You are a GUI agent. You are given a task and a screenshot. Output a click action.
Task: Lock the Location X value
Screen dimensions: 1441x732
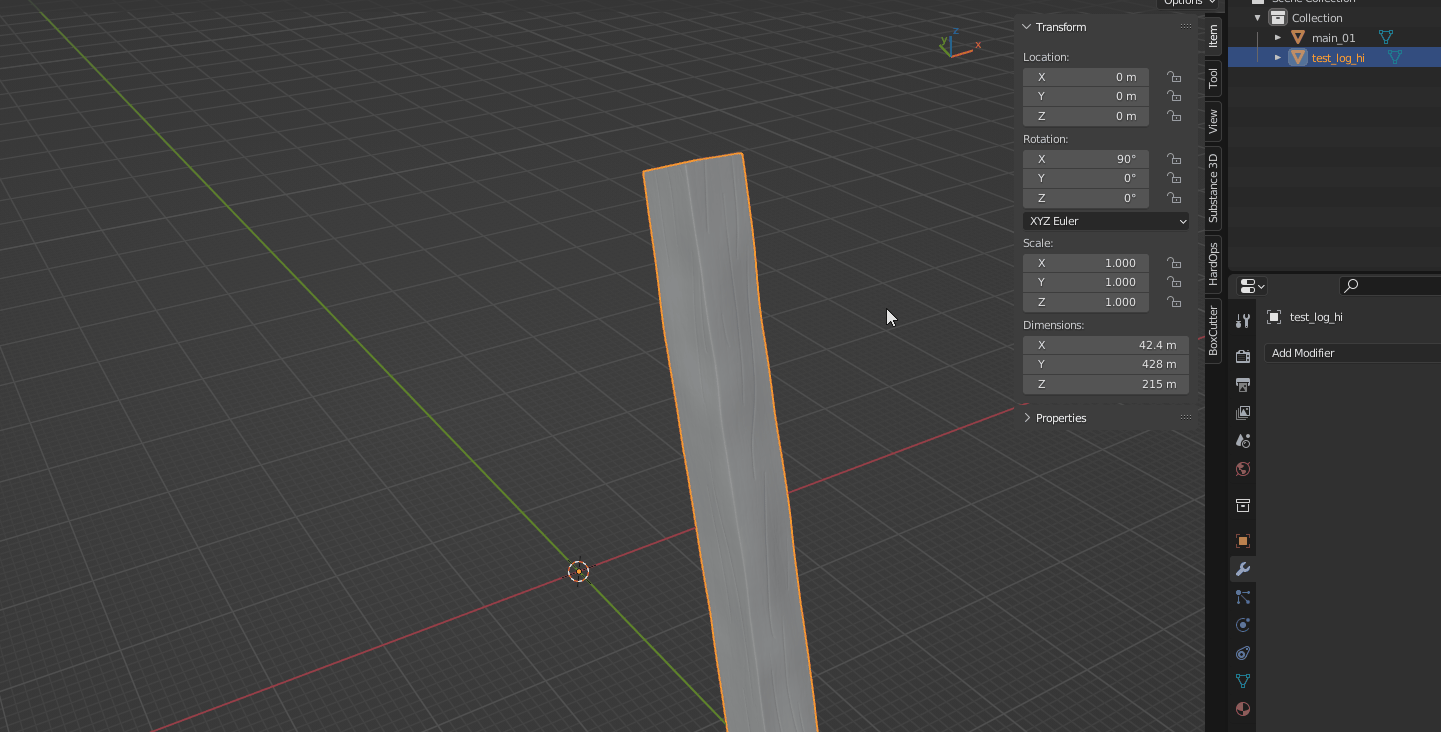[x=1175, y=77]
